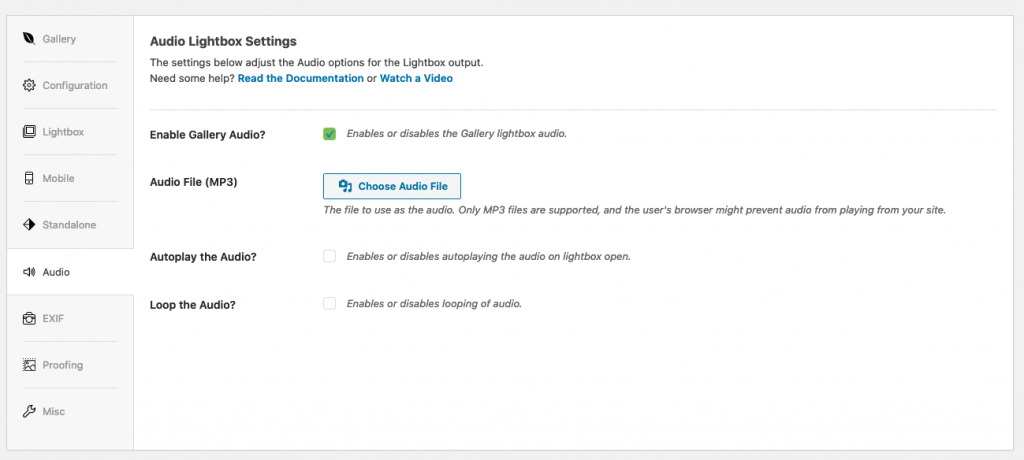Click the Enable Gallery Audio? label
Image resolution: width=1024 pixels, height=460 pixels.
tap(208, 135)
